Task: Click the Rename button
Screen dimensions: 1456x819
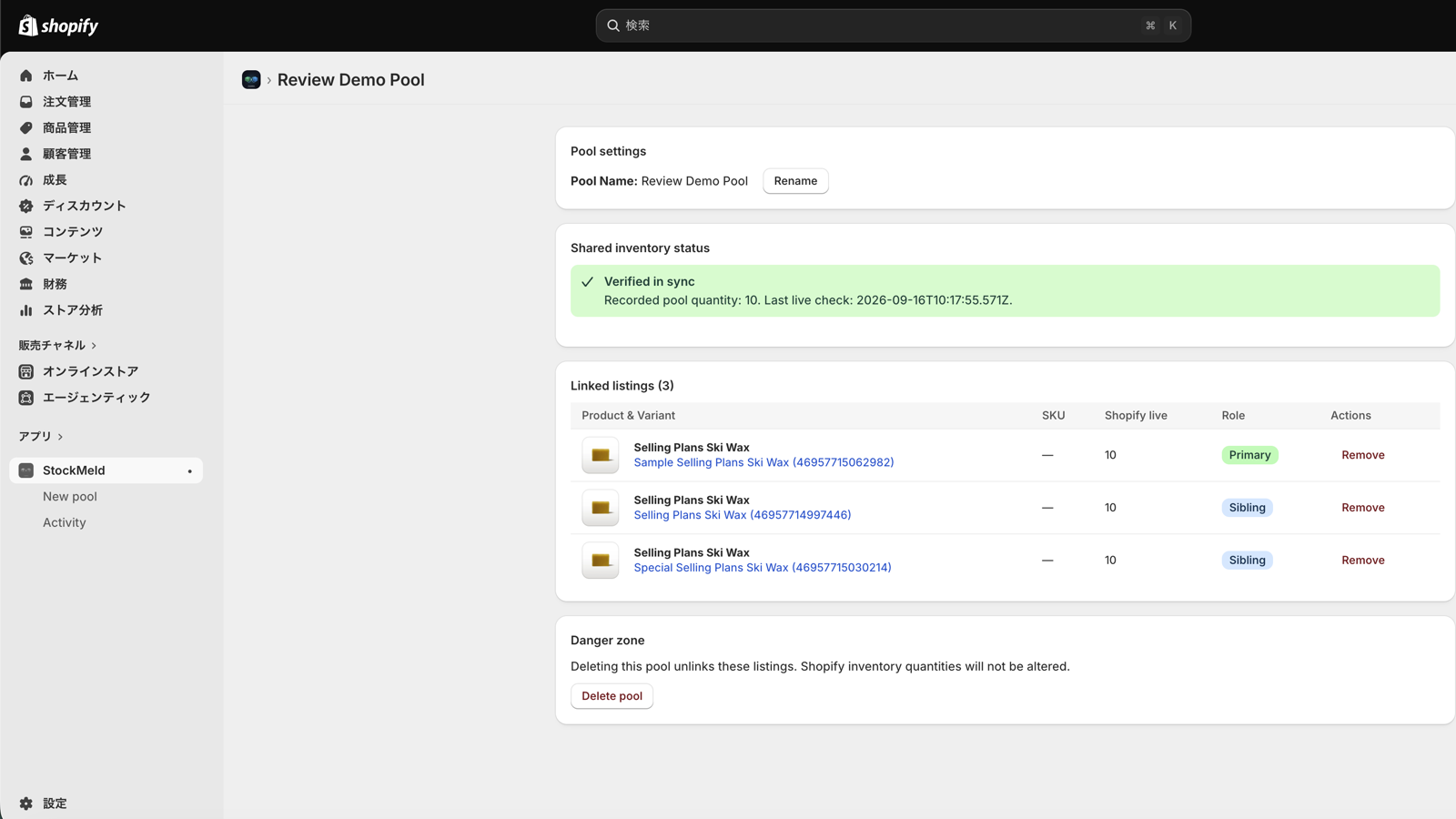Action: point(795,181)
